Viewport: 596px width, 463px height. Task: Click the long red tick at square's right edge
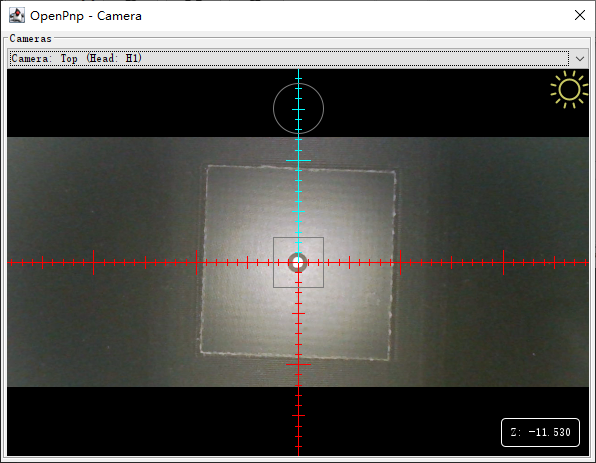tap(400, 262)
